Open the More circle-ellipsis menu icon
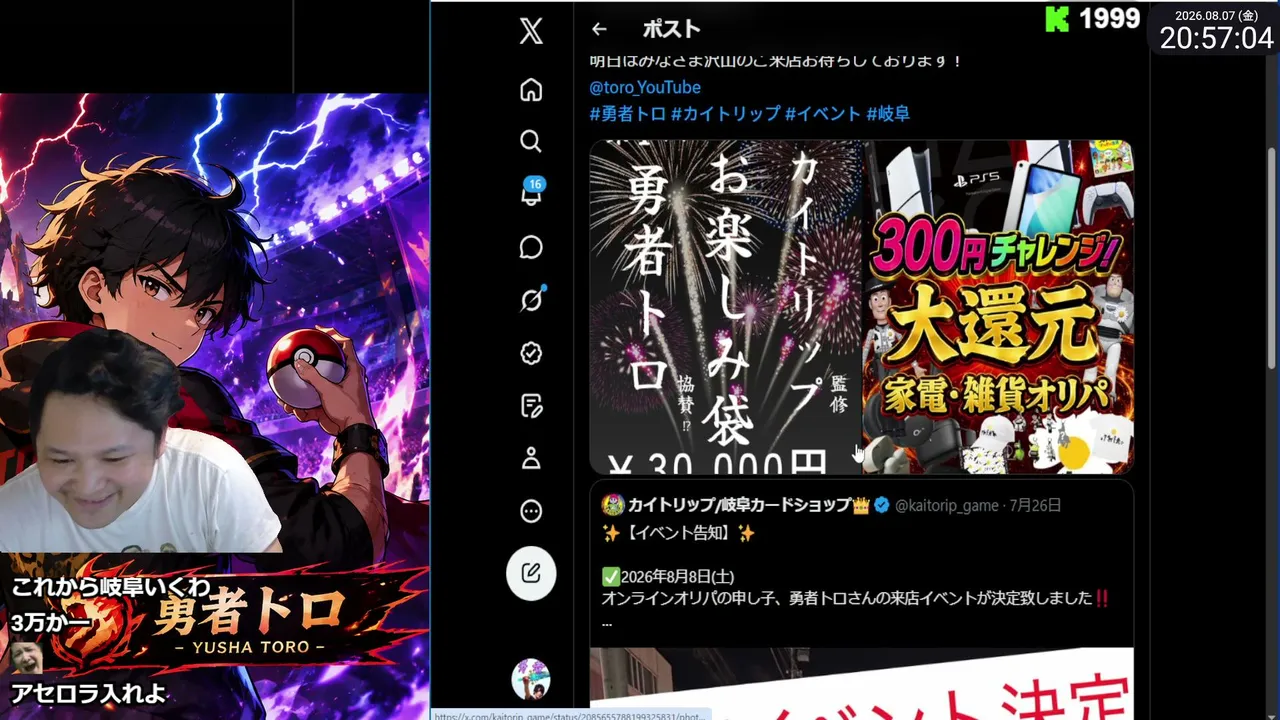Image resolution: width=1280 pixels, height=720 pixels. (531, 512)
